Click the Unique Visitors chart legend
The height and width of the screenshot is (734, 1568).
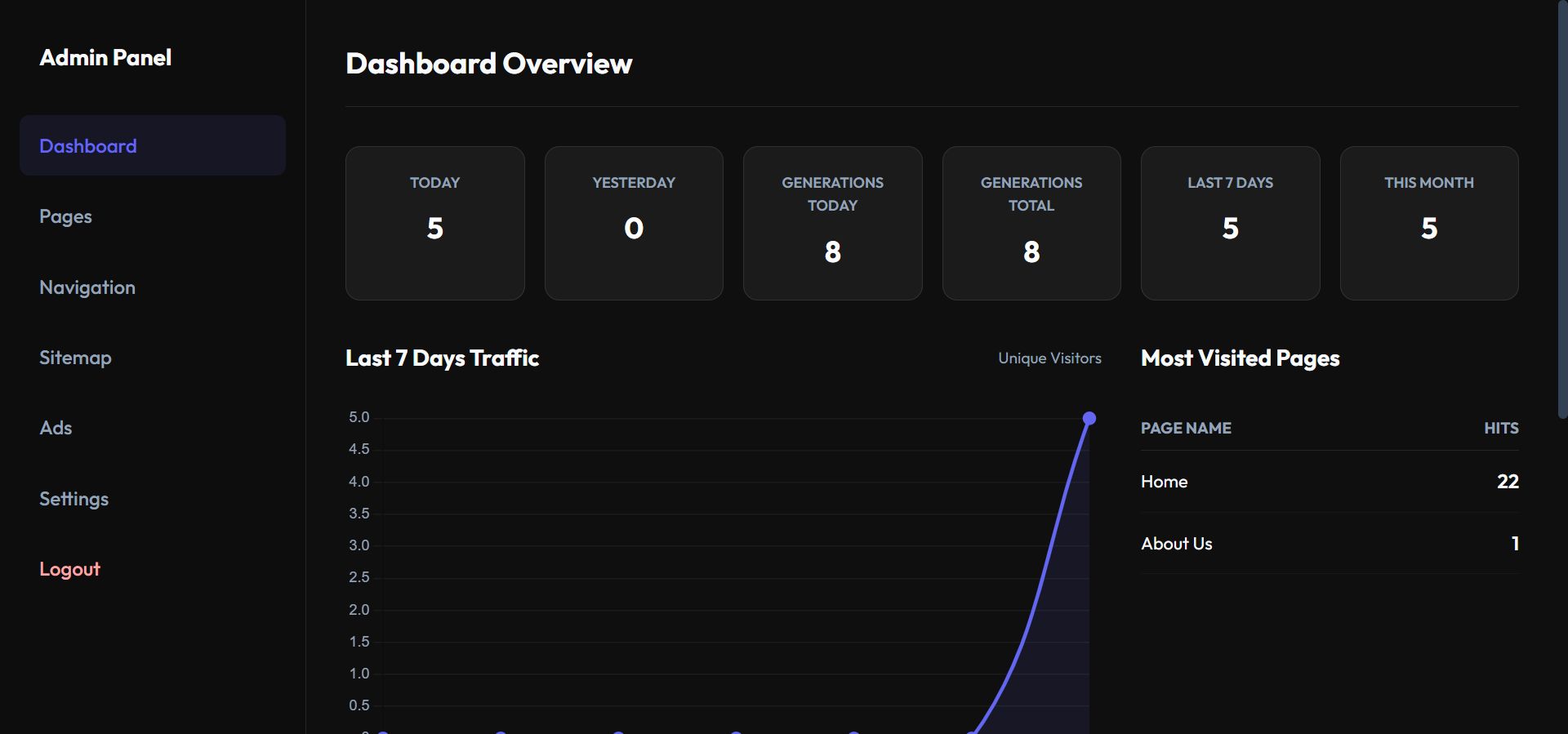click(1049, 358)
